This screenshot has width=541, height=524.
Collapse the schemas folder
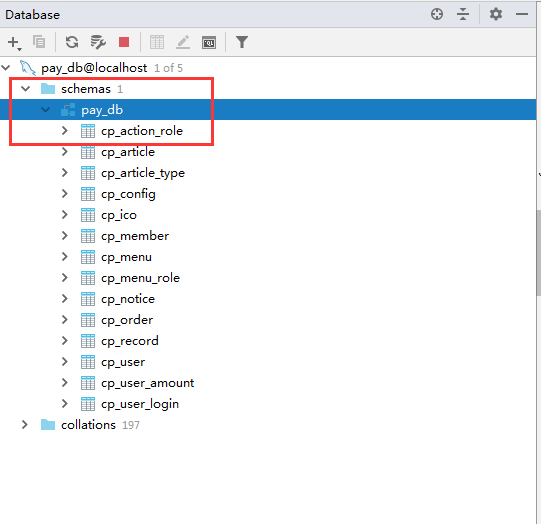point(26,89)
